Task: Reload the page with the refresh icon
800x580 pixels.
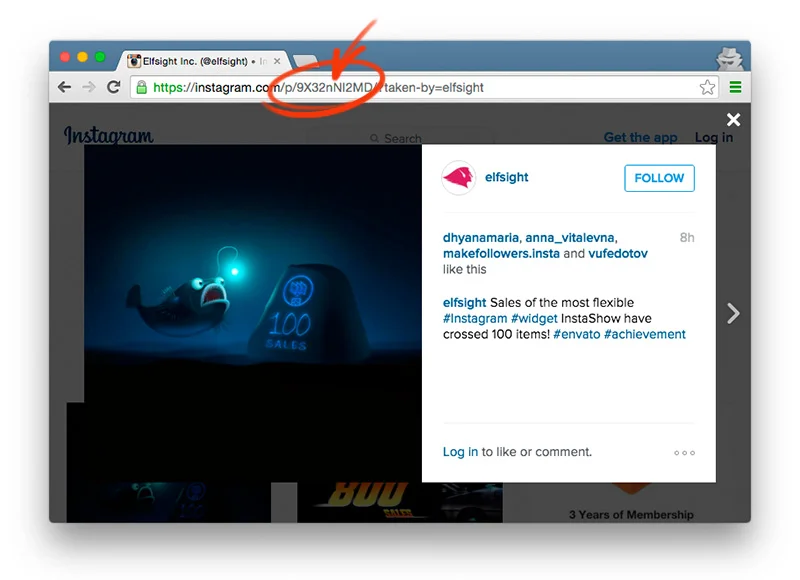Action: coord(113,87)
